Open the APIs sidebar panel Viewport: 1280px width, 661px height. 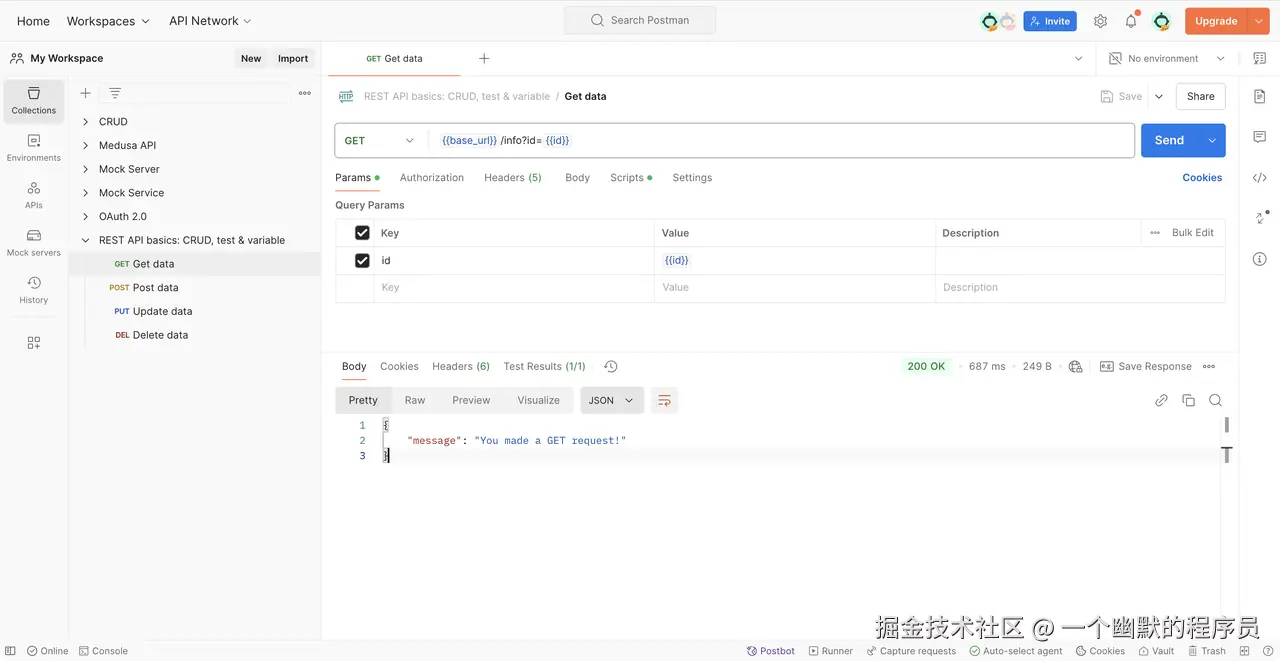click(x=34, y=195)
